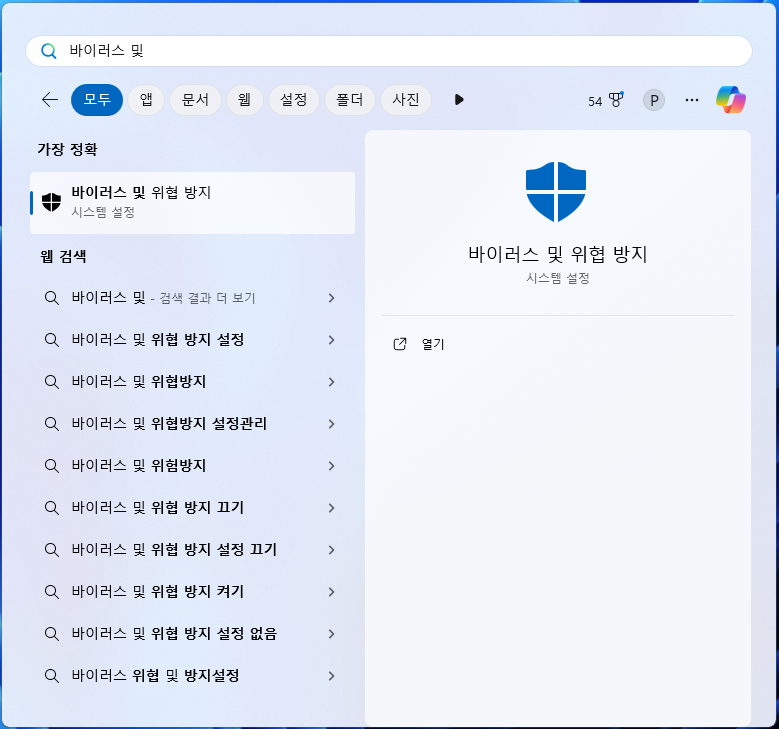Image resolution: width=779 pixels, height=729 pixels.
Task: Click 바이러스 및 - 검색 결과 더 보기 text
Action: 163,298
